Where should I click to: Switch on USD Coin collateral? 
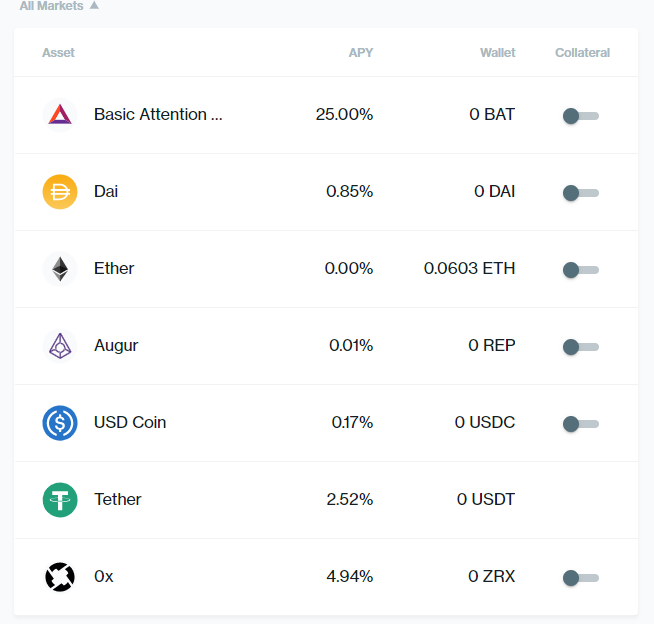pos(581,424)
